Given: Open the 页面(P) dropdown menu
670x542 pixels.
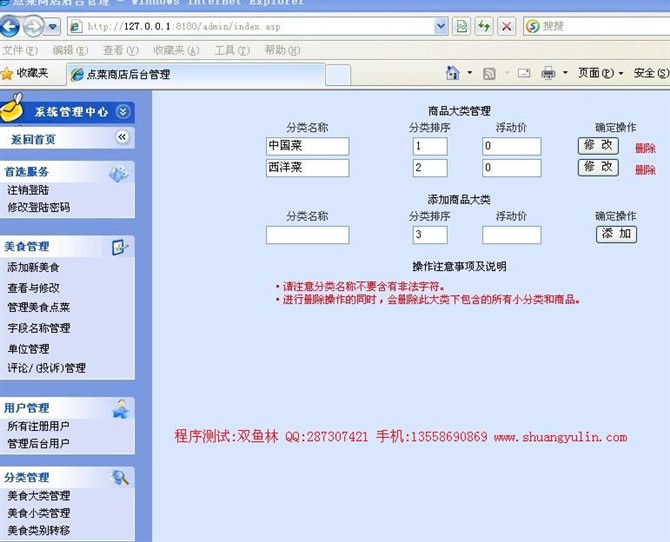Looking at the screenshot, I should (x=600, y=73).
